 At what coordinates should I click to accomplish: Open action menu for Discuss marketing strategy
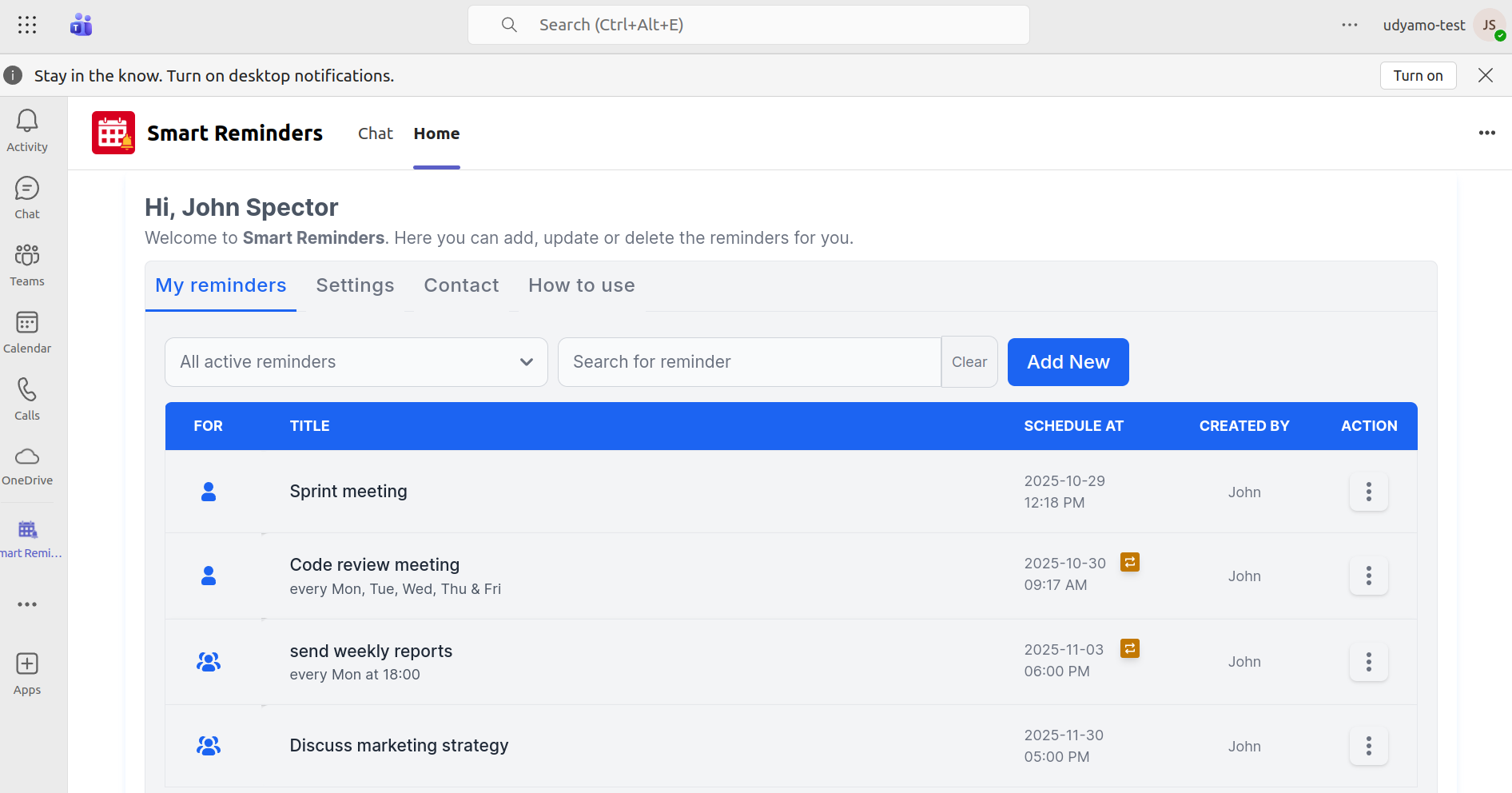coord(1368,746)
